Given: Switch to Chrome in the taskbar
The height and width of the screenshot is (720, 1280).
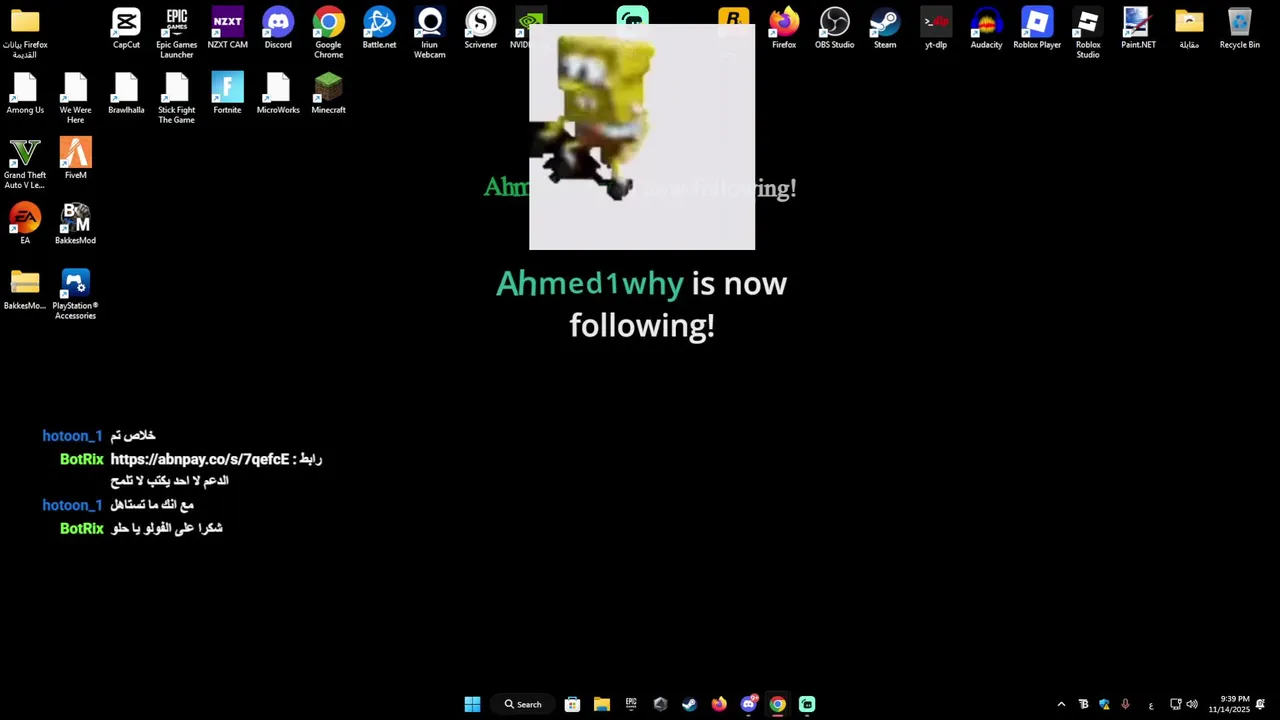Looking at the screenshot, I should [x=777, y=704].
